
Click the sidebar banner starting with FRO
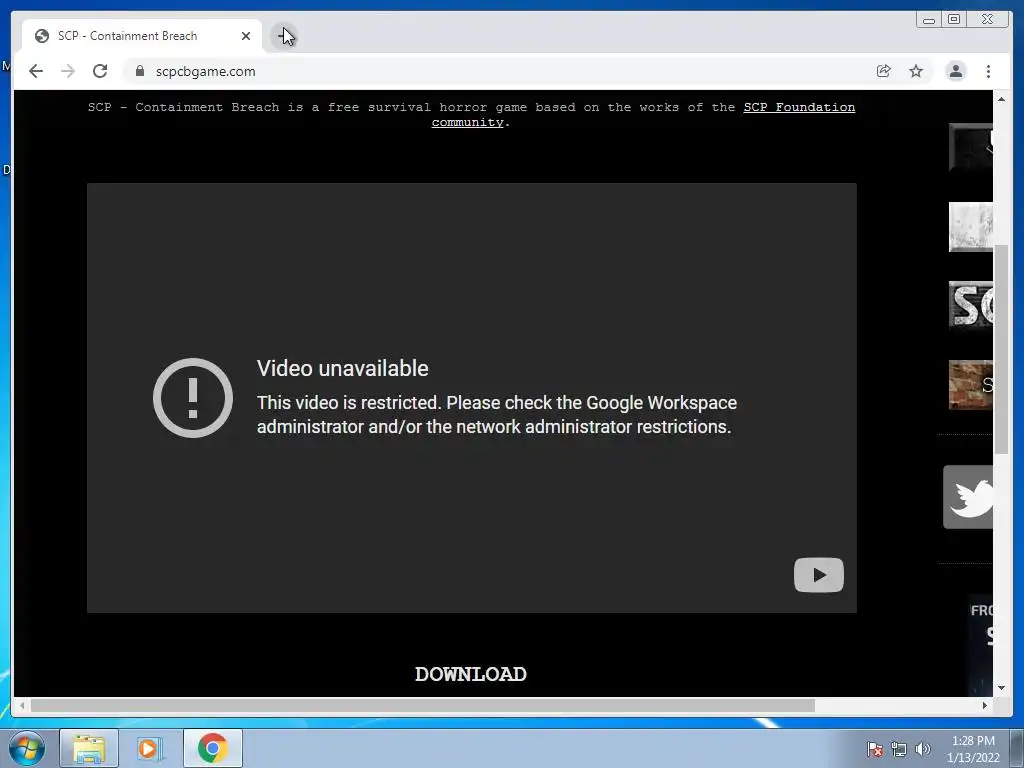[x=980, y=645]
